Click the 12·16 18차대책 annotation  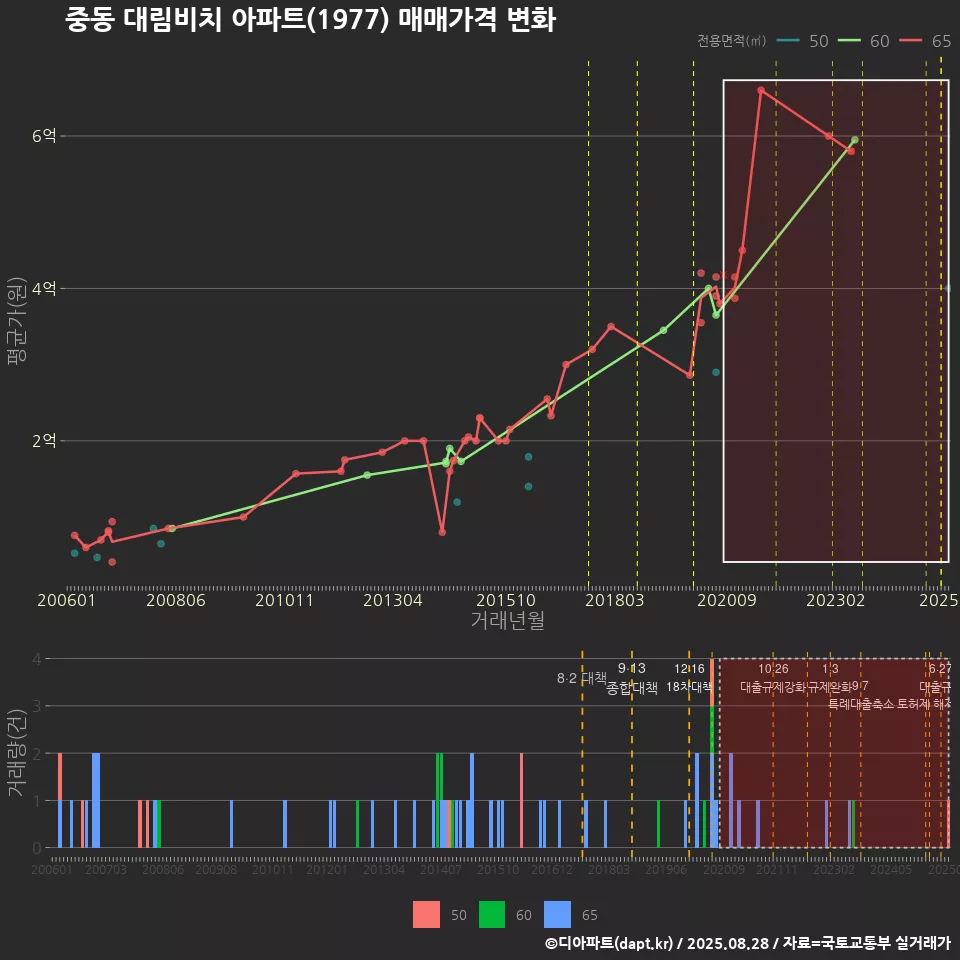pyautogui.click(x=689, y=679)
